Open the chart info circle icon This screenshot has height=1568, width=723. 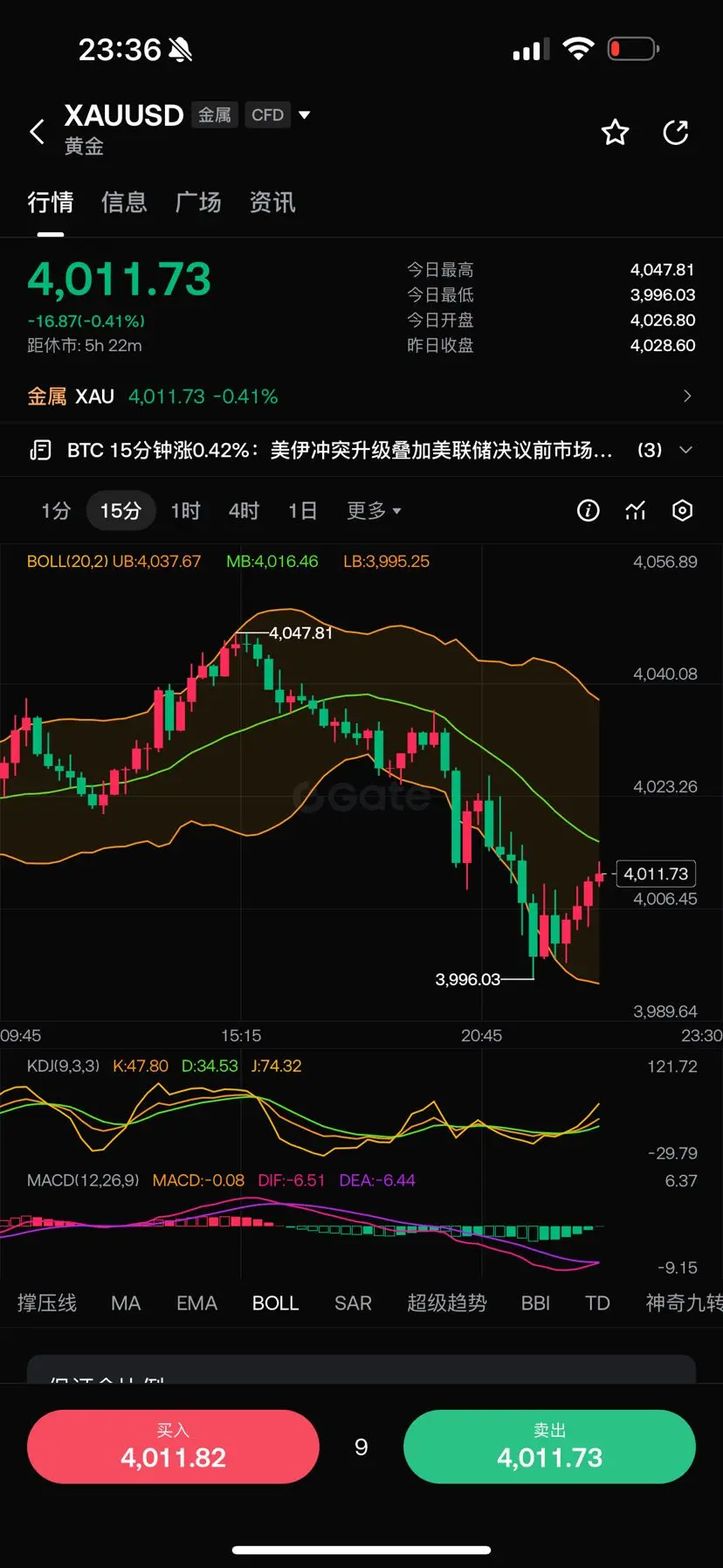[x=589, y=511]
